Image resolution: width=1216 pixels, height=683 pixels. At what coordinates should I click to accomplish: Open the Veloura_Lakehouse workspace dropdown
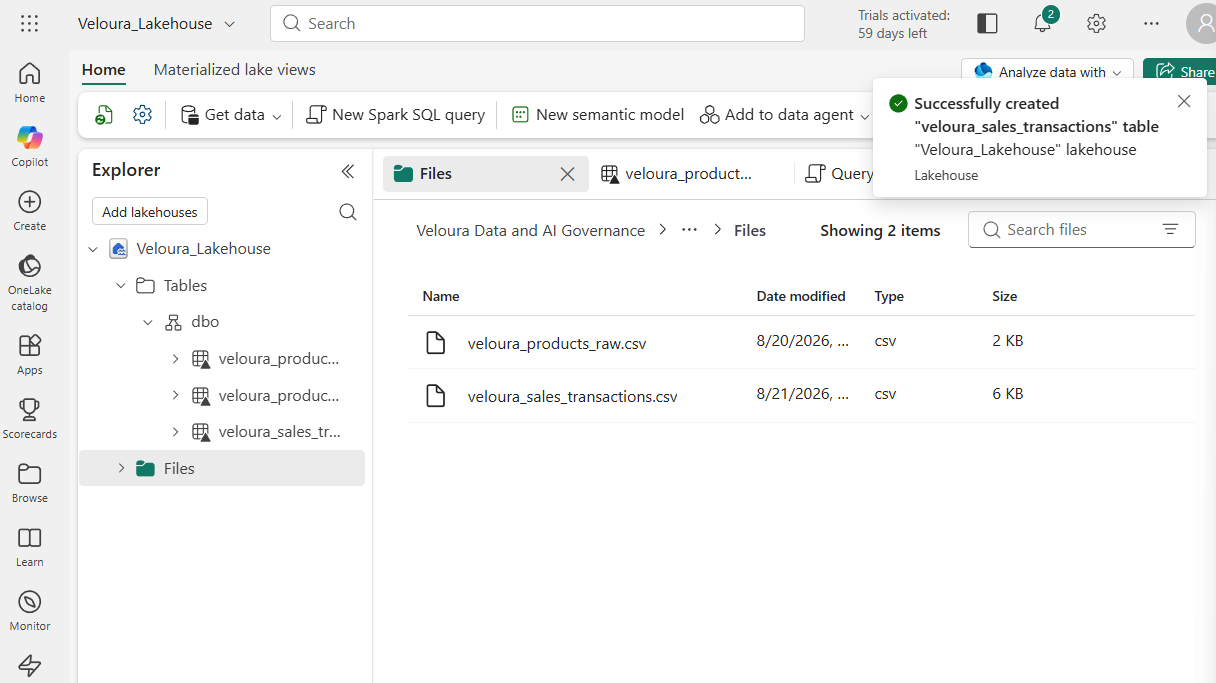157,23
